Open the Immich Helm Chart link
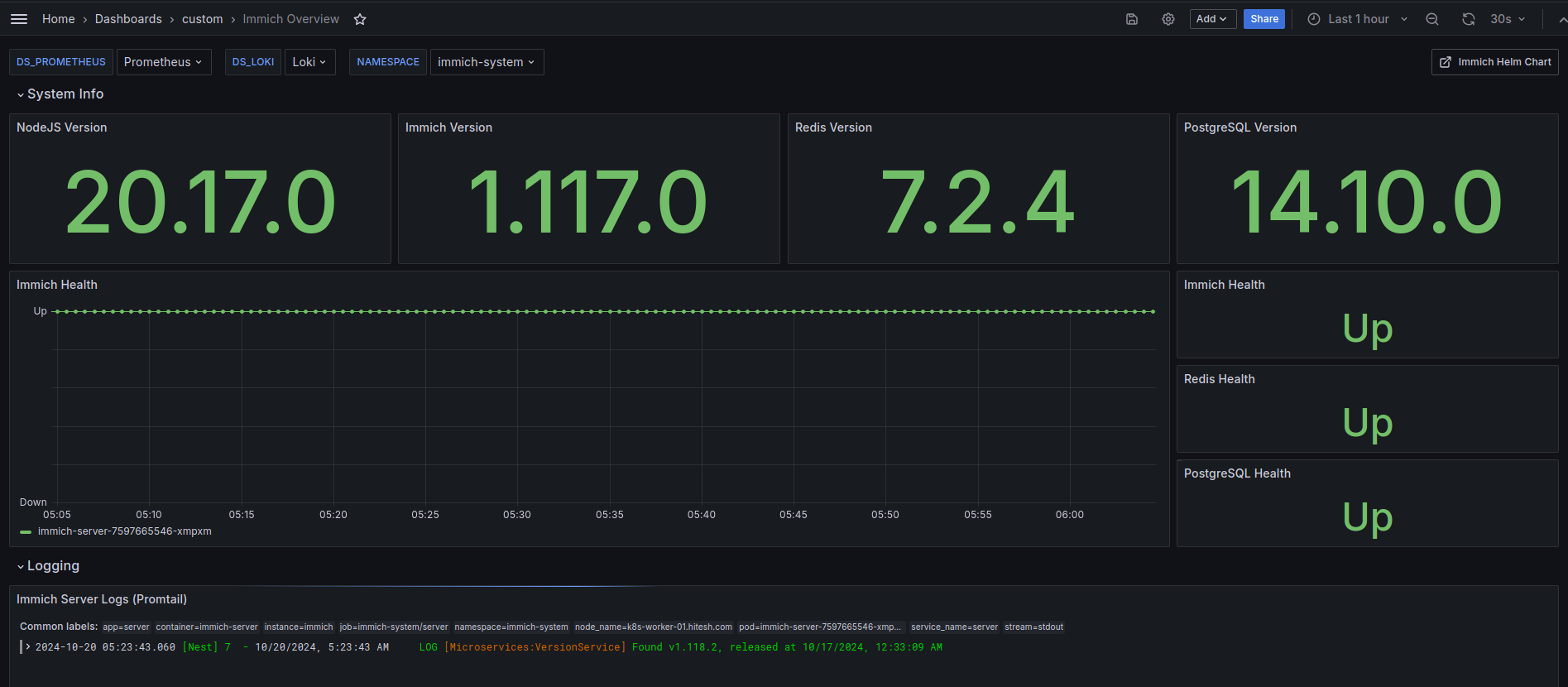The height and width of the screenshot is (687, 1568). point(1495,62)
